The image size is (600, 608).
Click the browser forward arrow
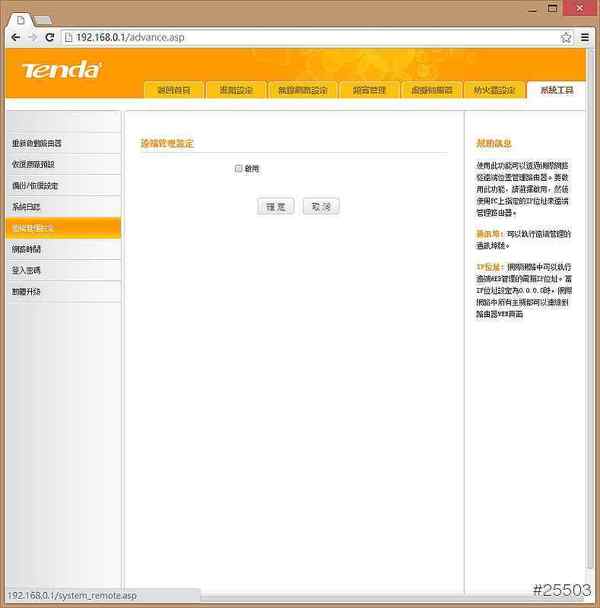[33, 37]
